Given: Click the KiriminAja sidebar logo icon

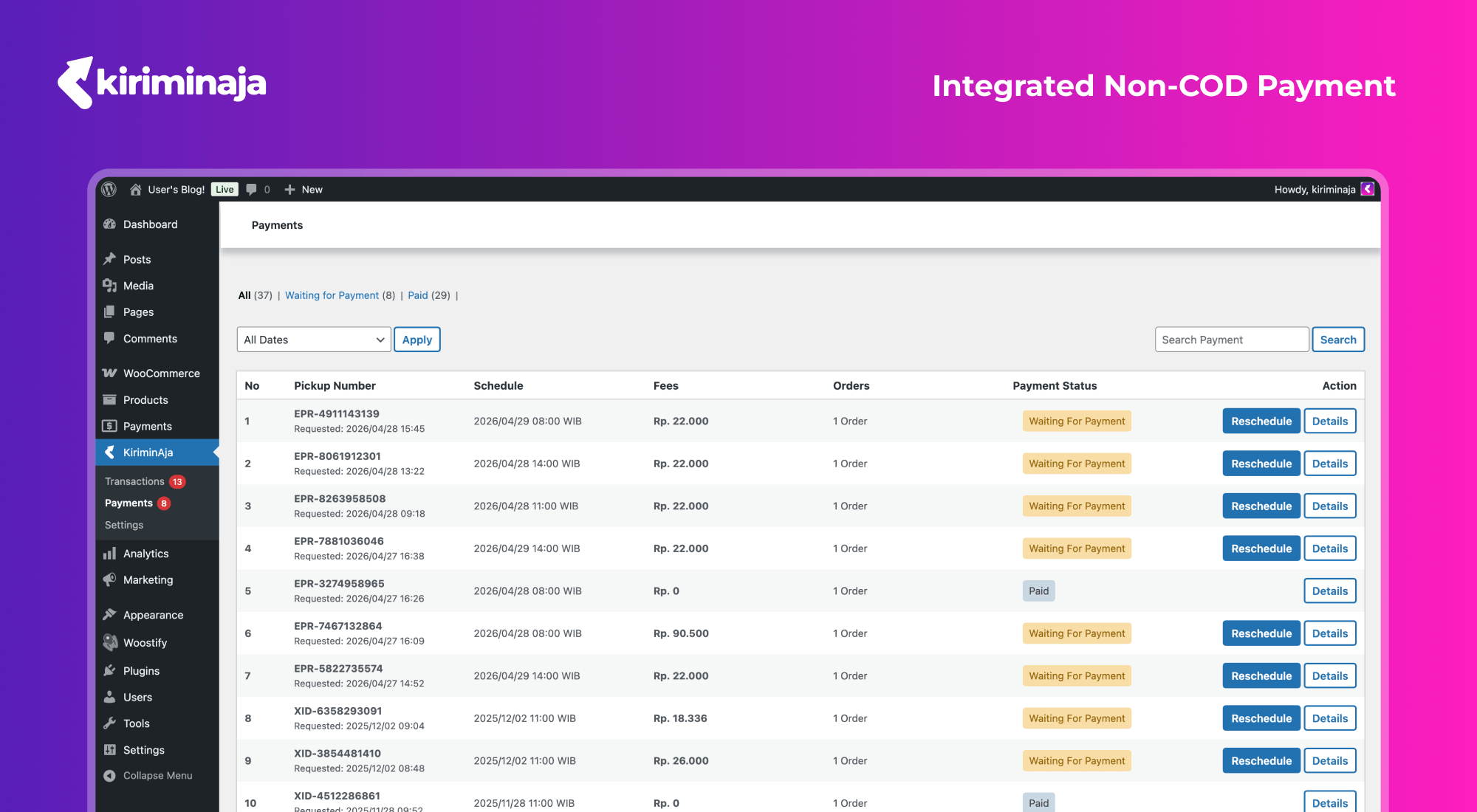Looking at the screenshot, I should (110, 453).
